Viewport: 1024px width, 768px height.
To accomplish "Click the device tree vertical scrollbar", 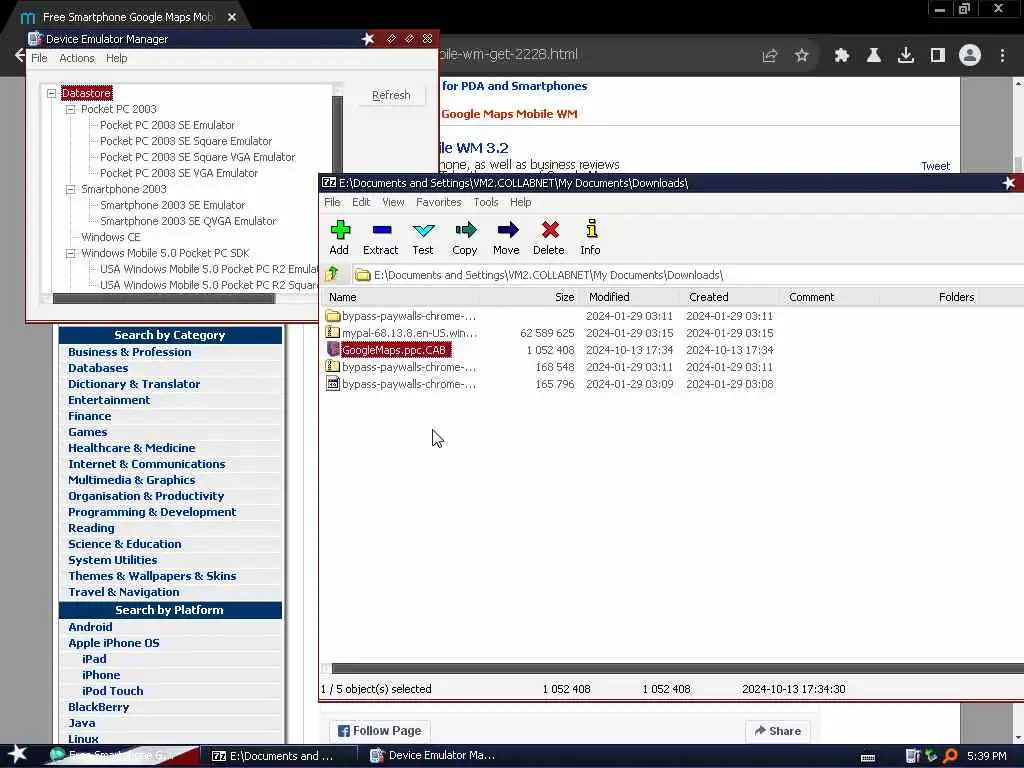I will pos(337,134).
